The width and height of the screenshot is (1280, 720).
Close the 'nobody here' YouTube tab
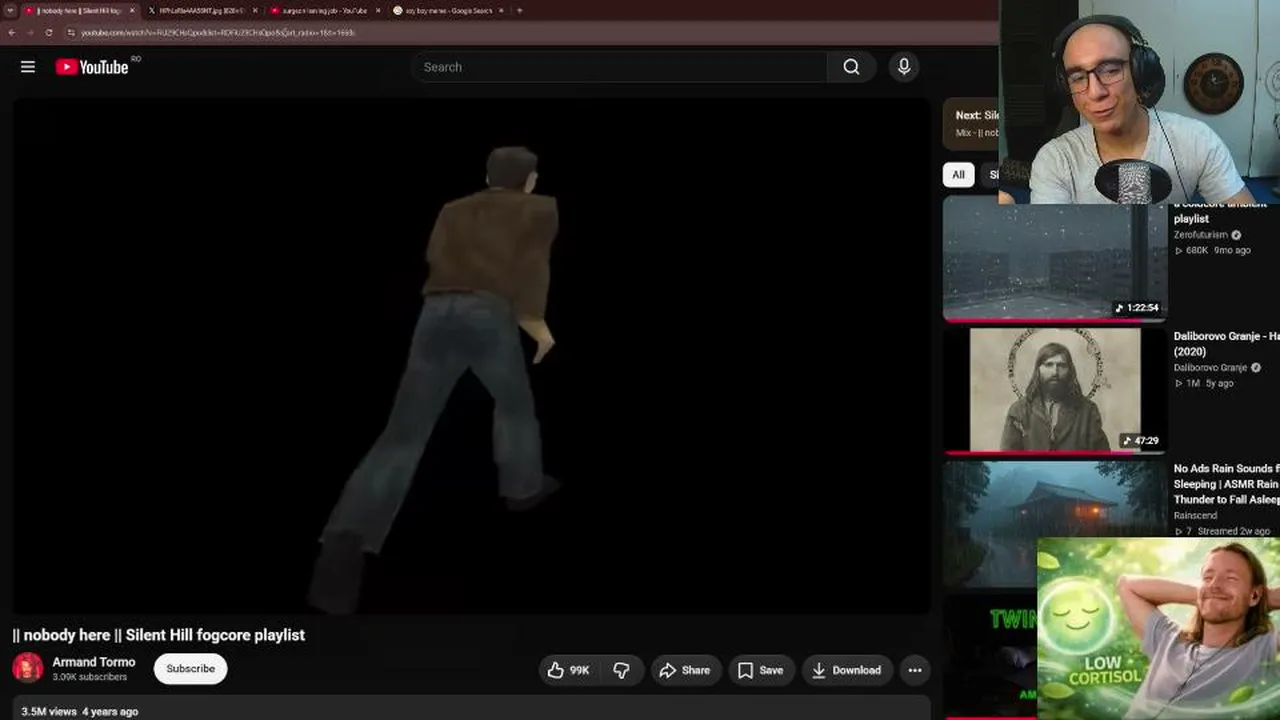(x=132, y=11)
